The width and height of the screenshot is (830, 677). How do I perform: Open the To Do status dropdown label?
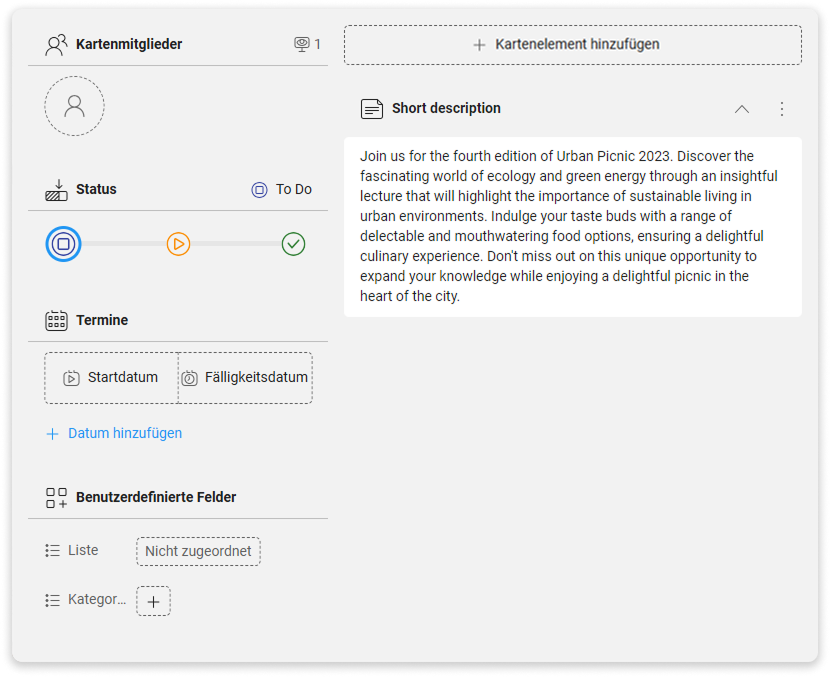(282, 189)
